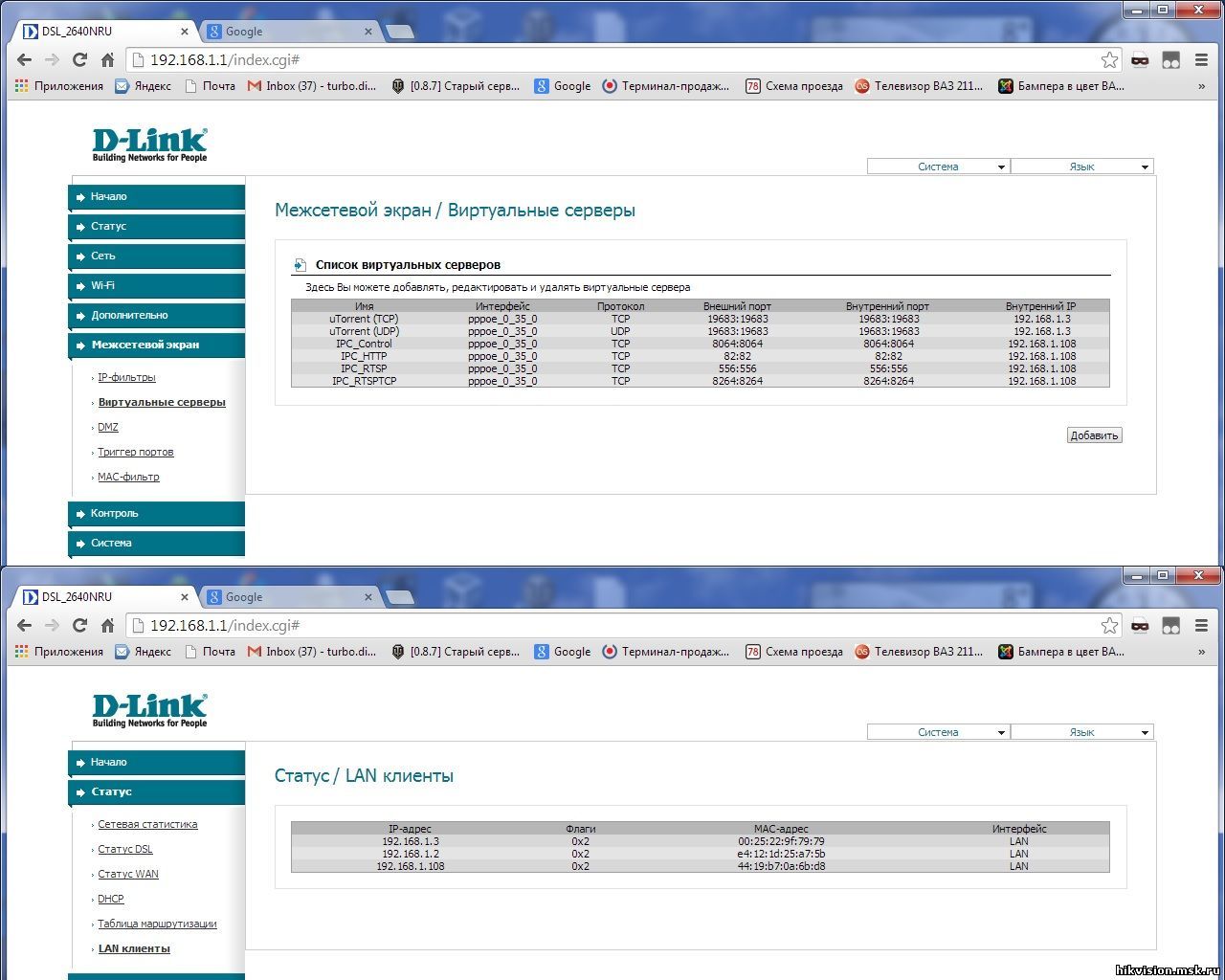Bookmark star in Виртуальные серверы browser window
This screenshot has height=980, width=1225.
pos(1109,60)
